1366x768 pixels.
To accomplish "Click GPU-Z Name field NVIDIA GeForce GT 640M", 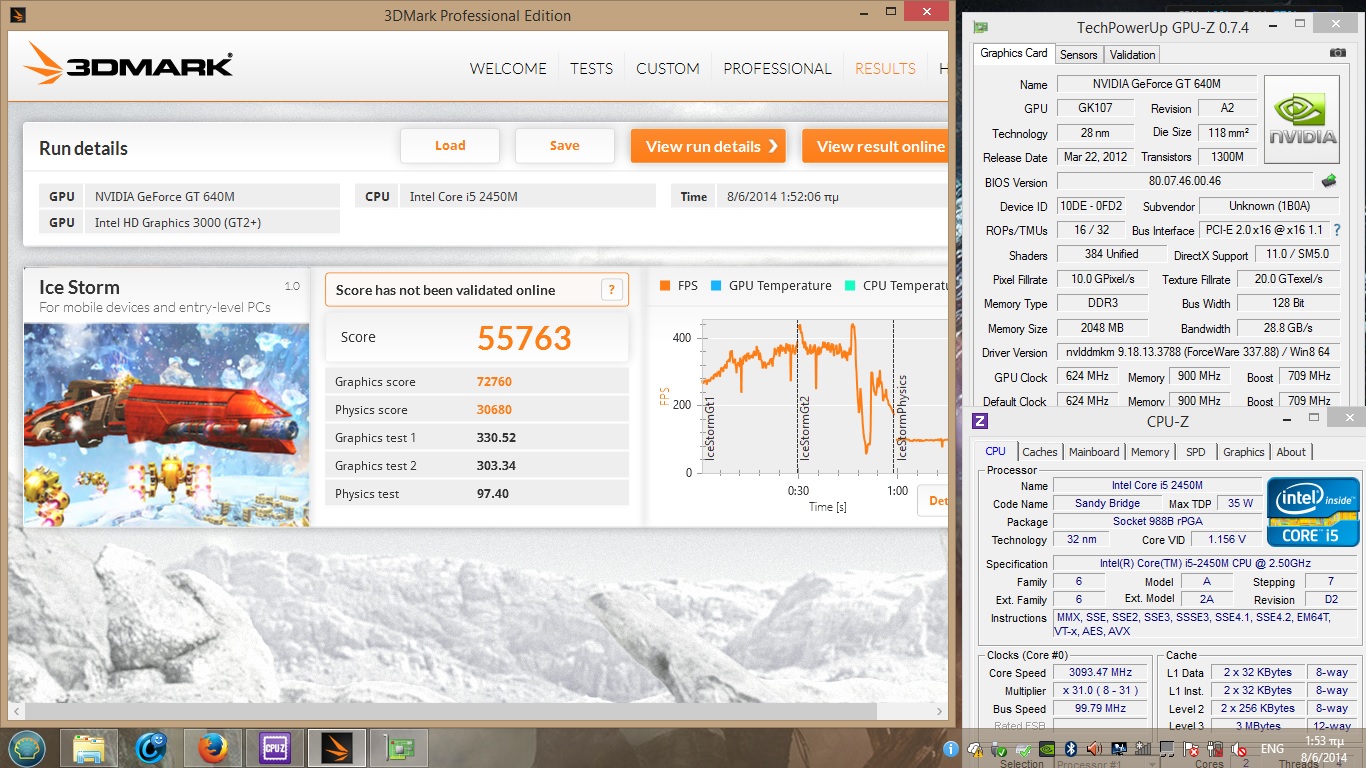I will pos(1156,84).
